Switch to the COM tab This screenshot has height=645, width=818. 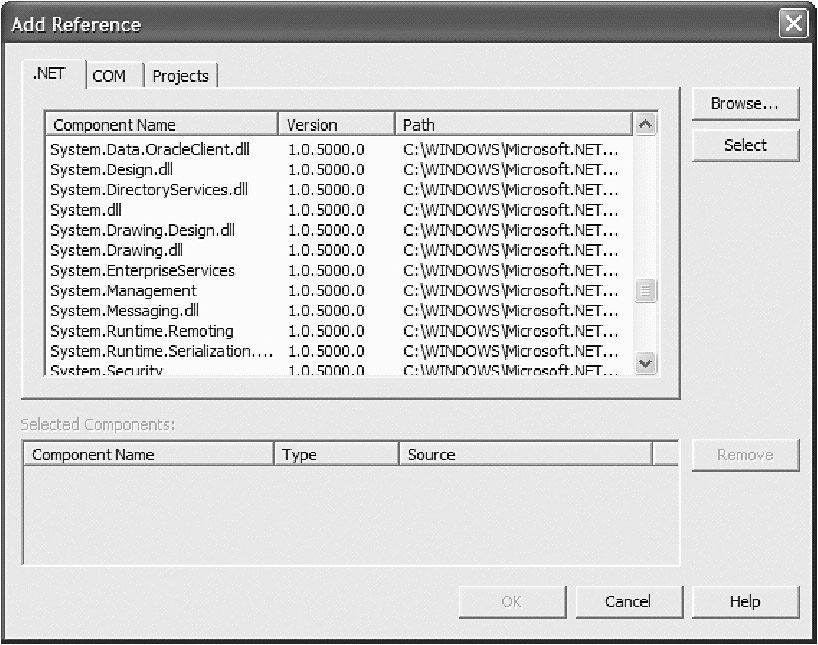[109, 76]
